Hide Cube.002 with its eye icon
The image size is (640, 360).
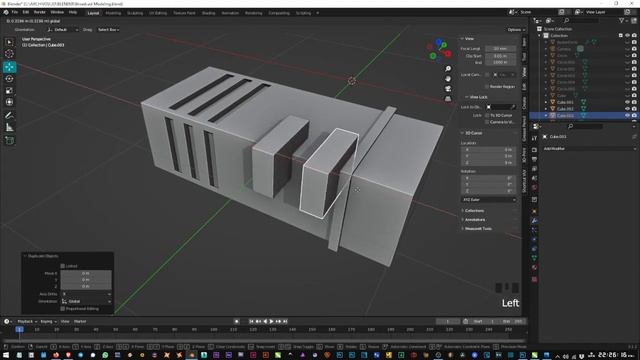click(627, 109)
